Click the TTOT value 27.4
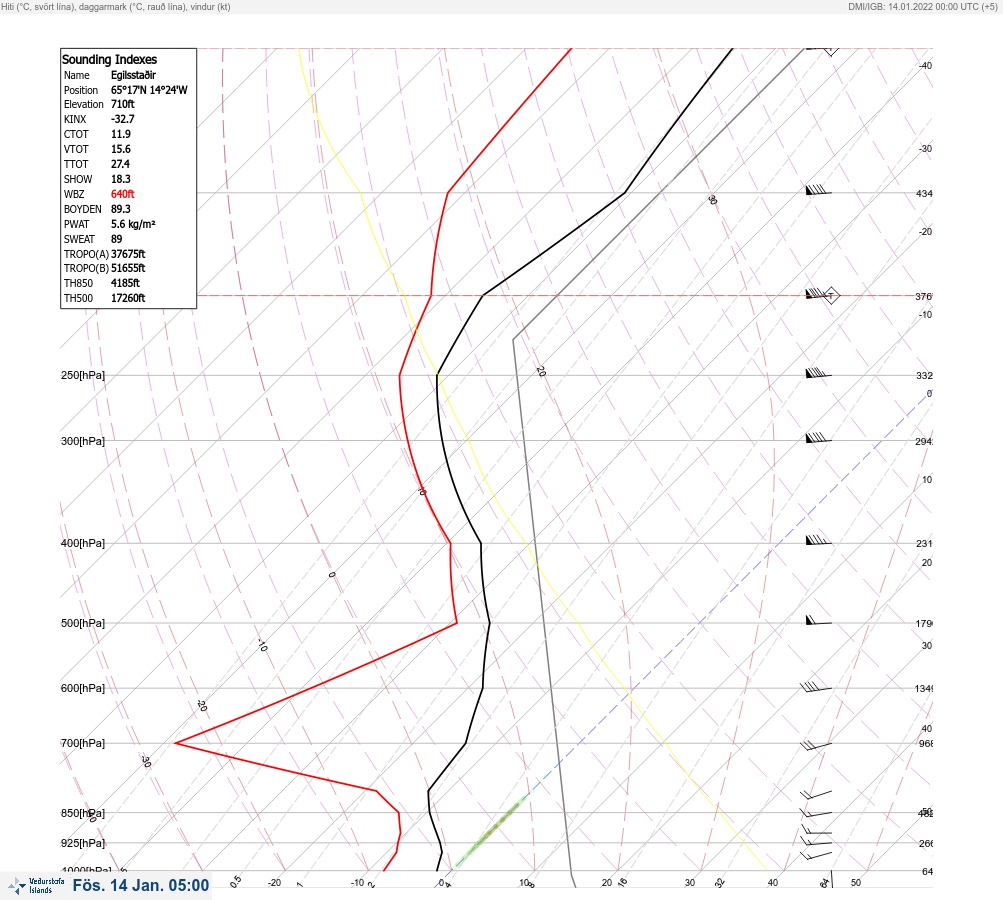This screenshot has width=1003, height=900. click(x=120, y=164)
